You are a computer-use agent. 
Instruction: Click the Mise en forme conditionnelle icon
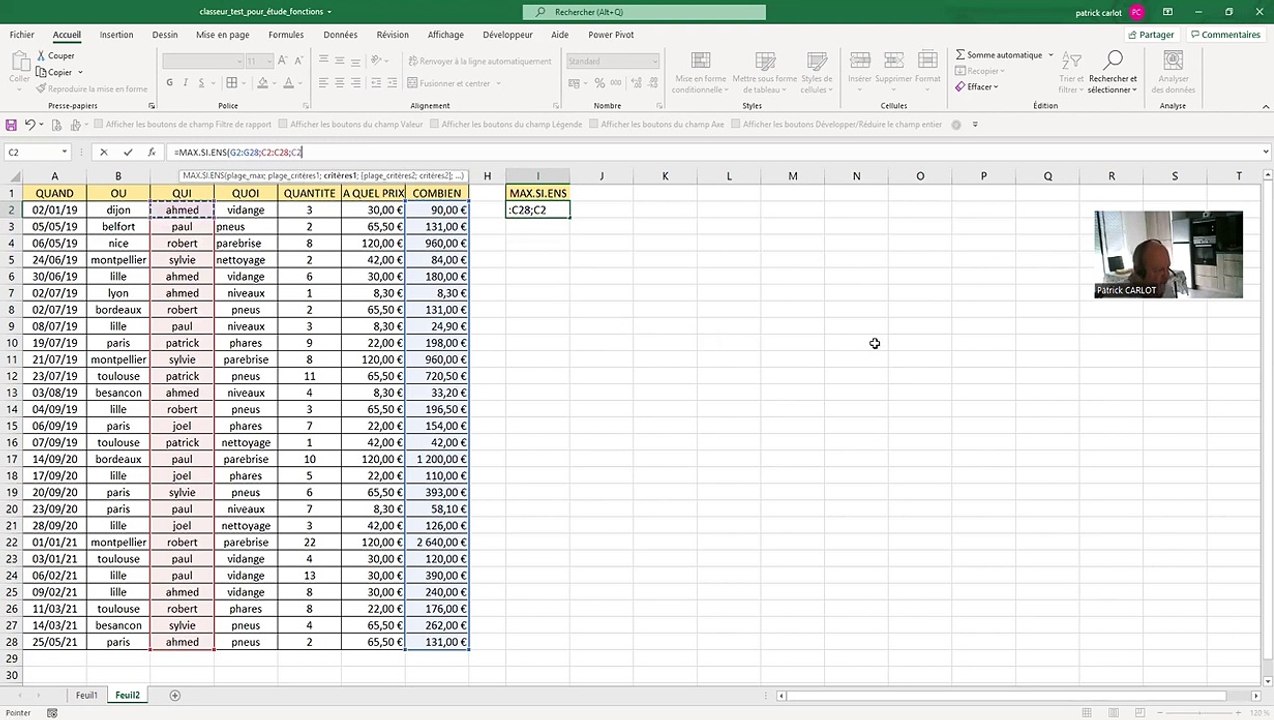pos(700,61)
